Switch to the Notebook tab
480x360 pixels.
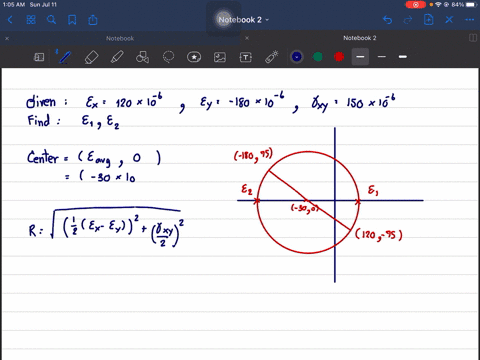(120, 38)
